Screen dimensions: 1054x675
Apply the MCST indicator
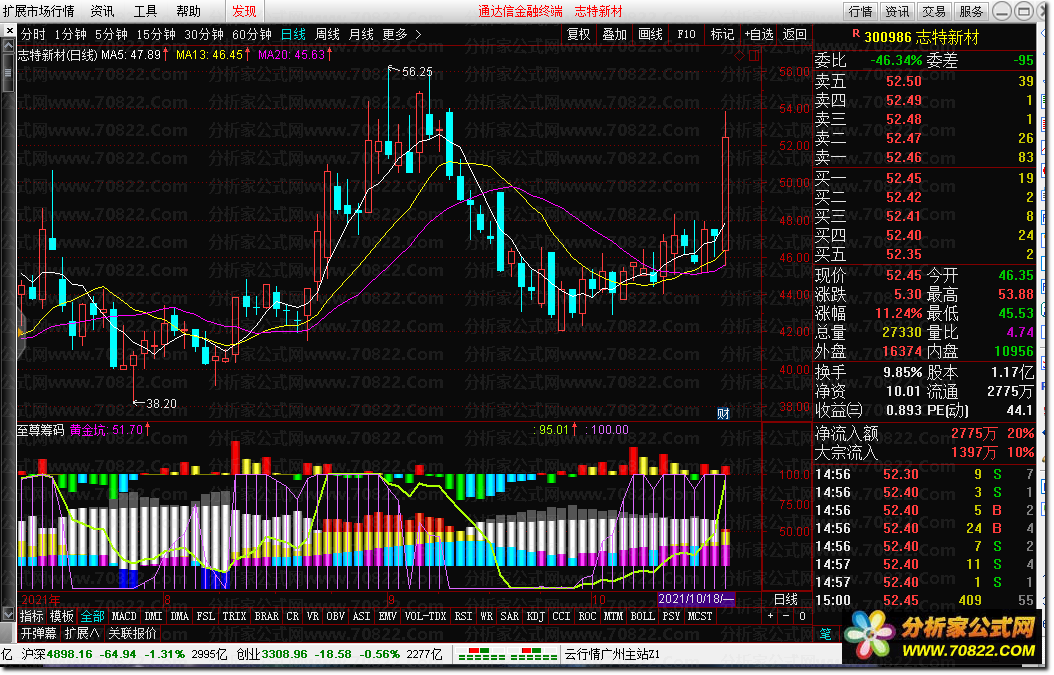[x=699, y=616]
